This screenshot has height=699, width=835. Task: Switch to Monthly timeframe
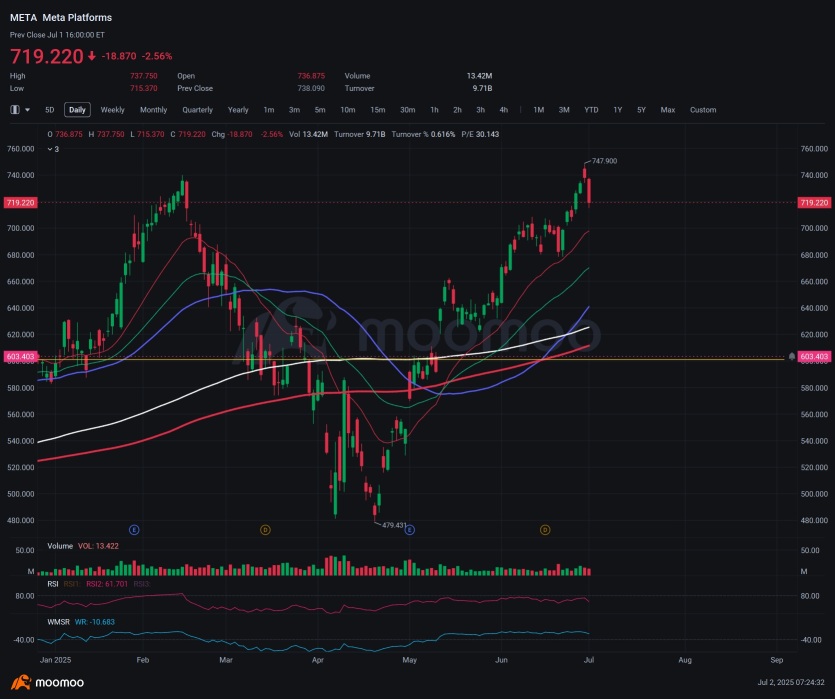[x=153, y=110]
